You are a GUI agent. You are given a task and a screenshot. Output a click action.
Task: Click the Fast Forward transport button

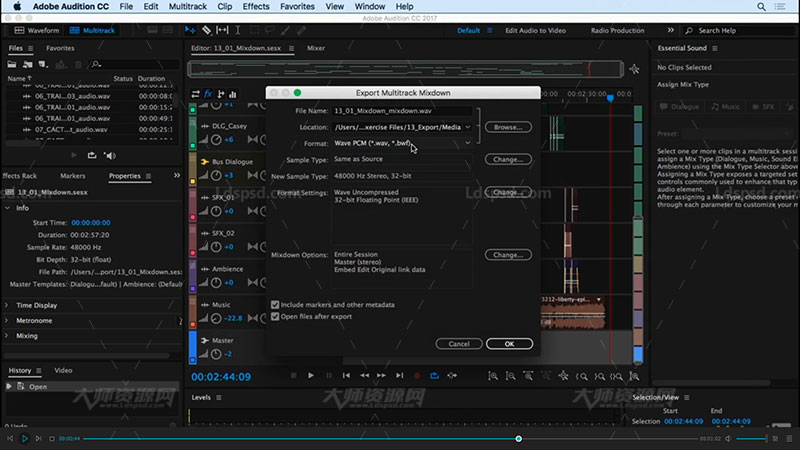(382, 376)
